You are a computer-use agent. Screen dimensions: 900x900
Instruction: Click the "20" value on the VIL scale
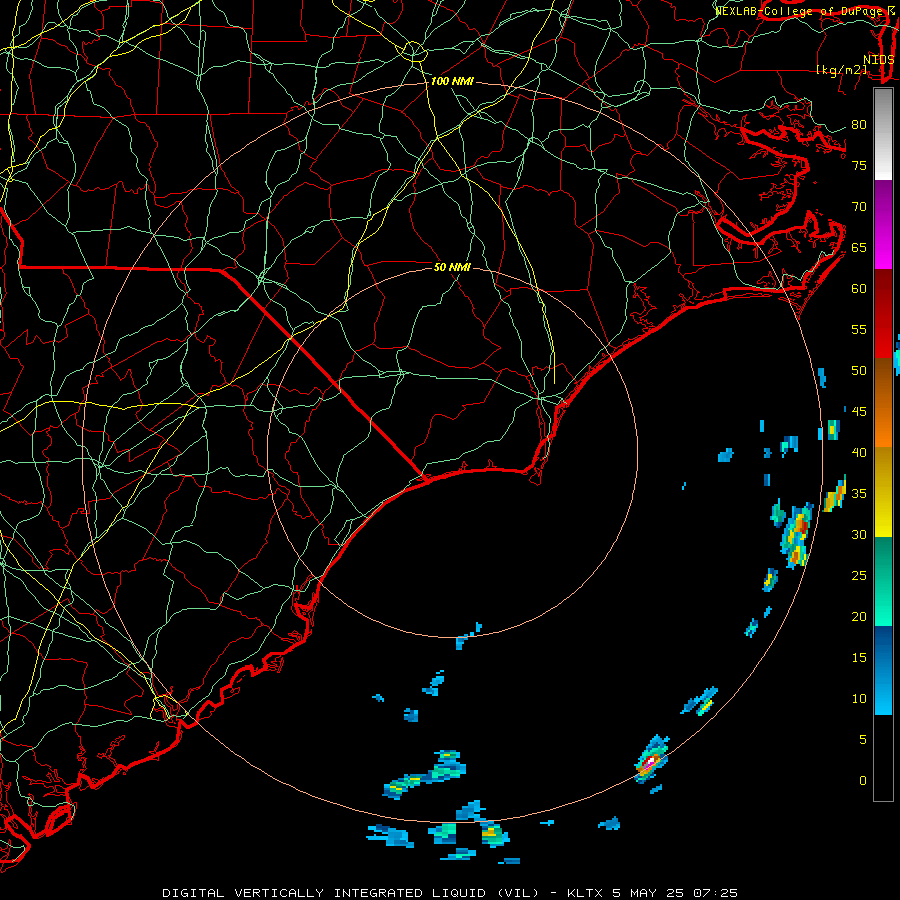(859, 617)
